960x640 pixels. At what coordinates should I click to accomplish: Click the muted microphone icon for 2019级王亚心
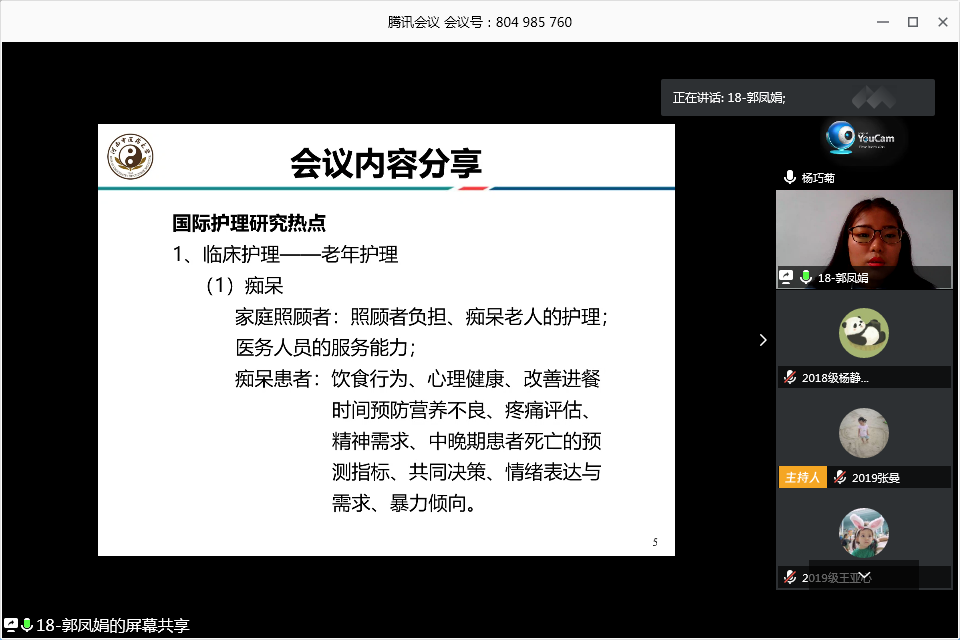pos(789,577)
